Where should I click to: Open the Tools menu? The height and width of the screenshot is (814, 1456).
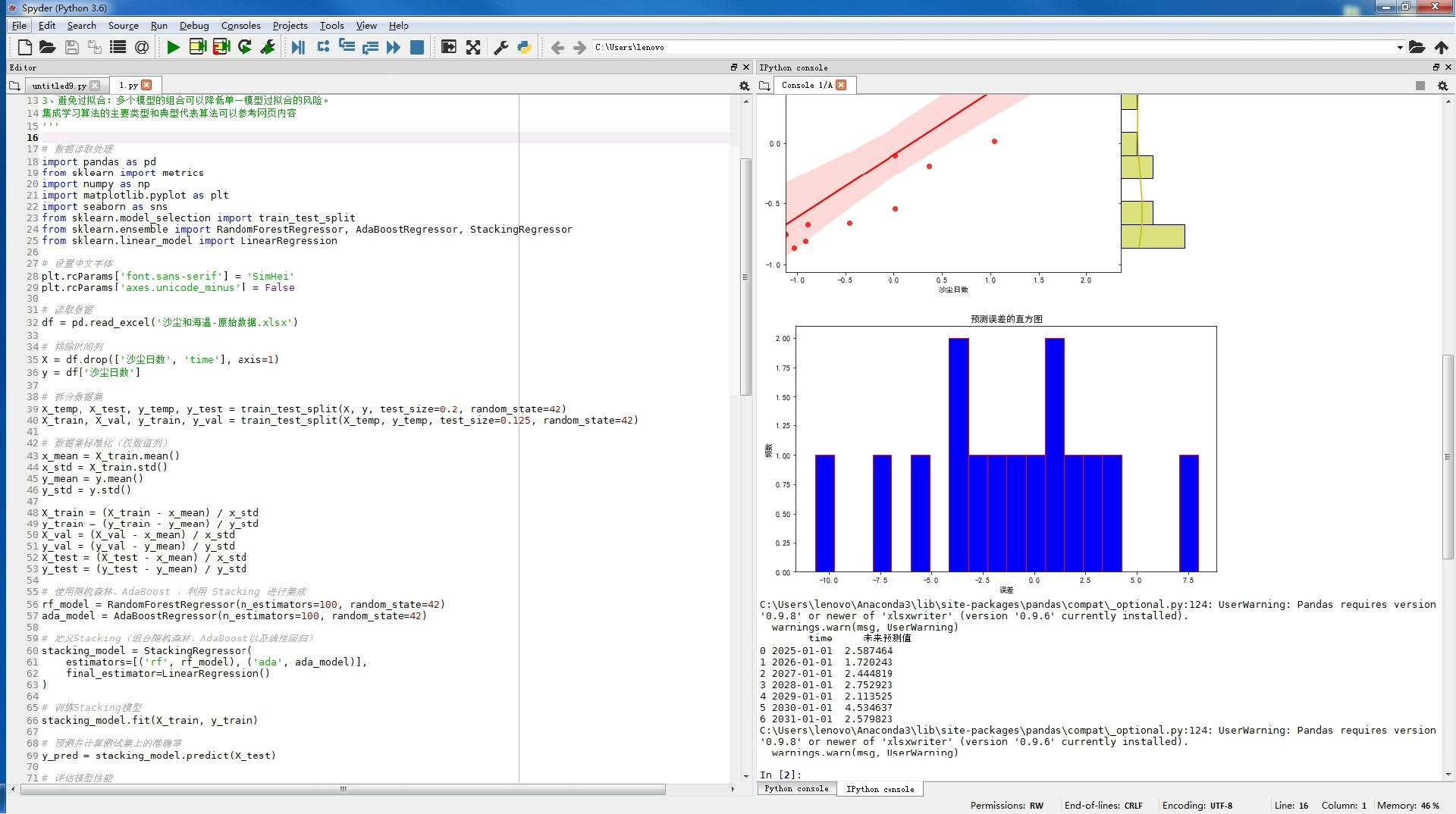[x=331, y=25]
